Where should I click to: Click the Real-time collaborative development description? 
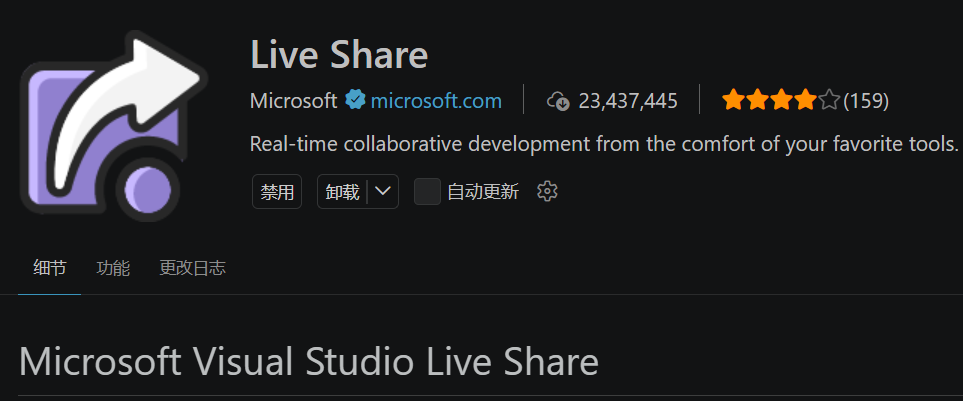point(604,145)
